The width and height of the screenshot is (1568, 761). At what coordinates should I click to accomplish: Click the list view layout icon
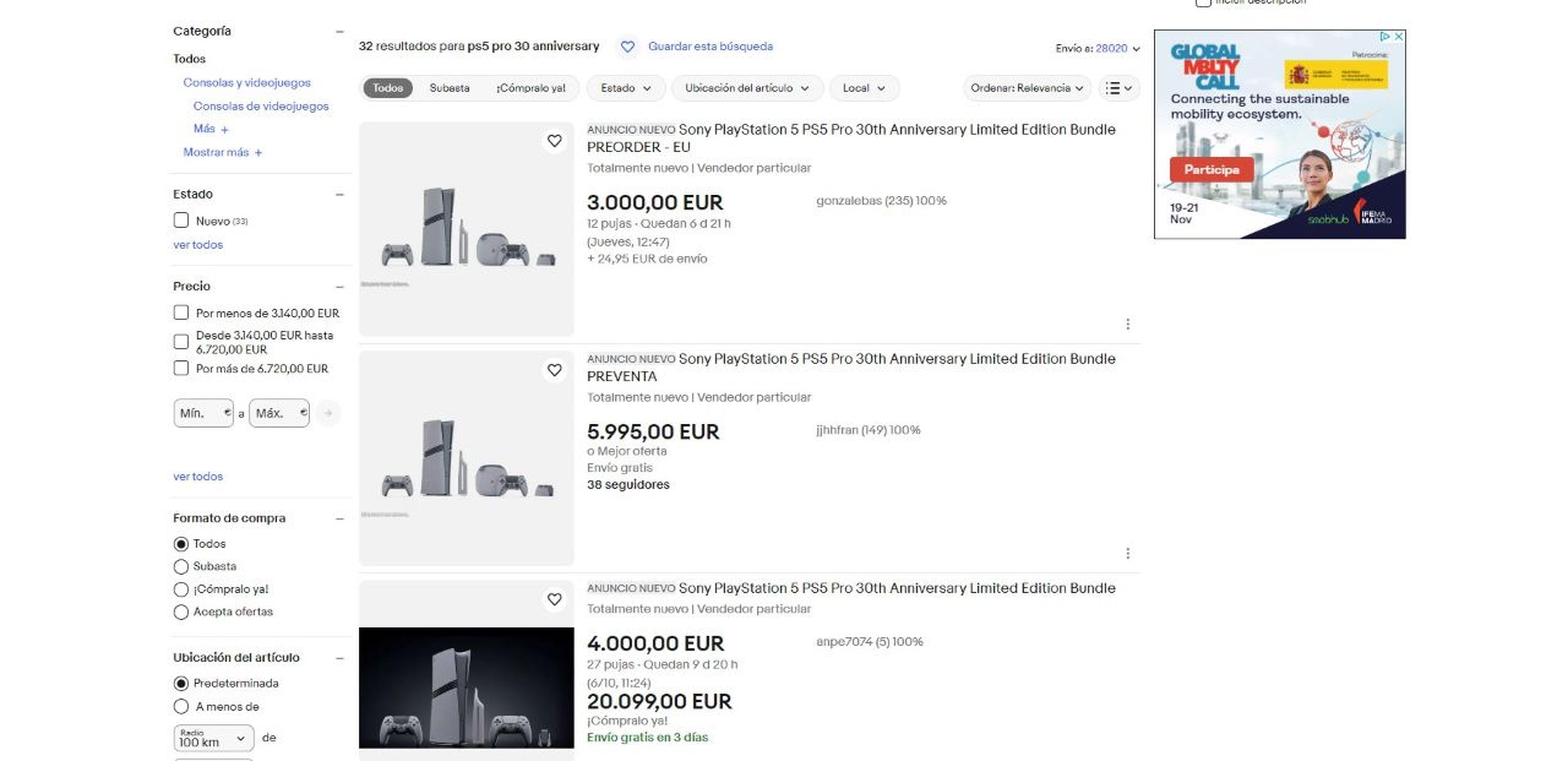point(1119,88)
